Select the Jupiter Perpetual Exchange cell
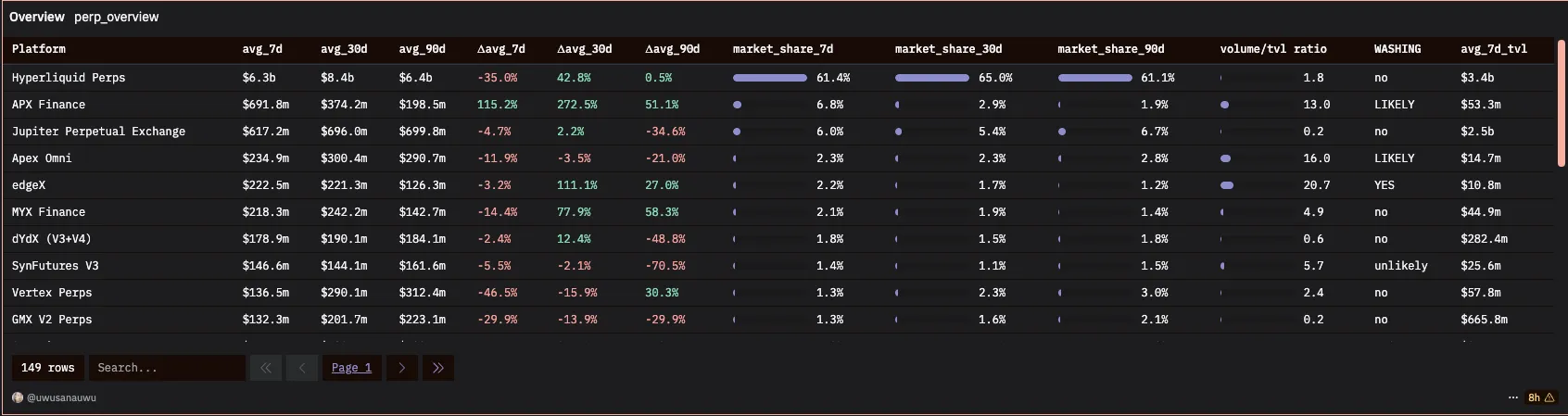 [98, 132]
